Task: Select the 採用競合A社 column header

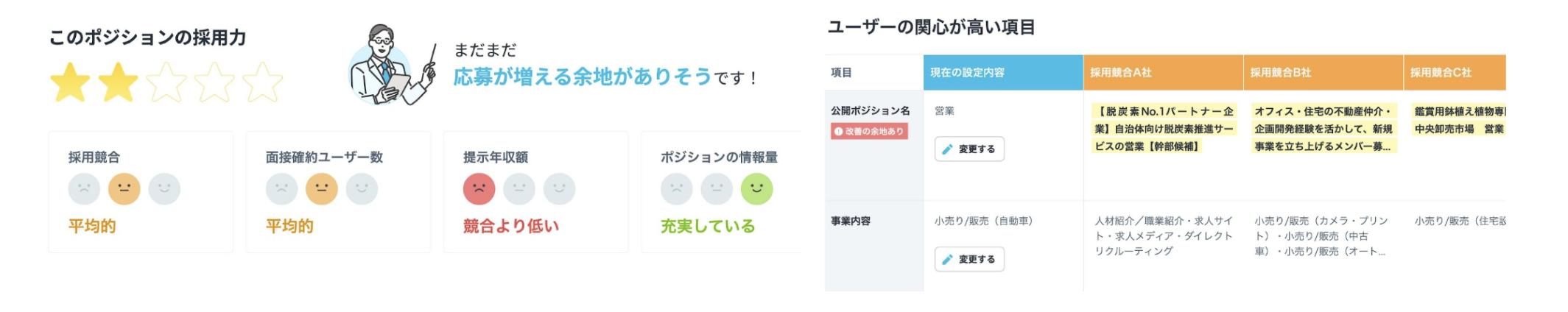Action: (x=1162, y=73)
